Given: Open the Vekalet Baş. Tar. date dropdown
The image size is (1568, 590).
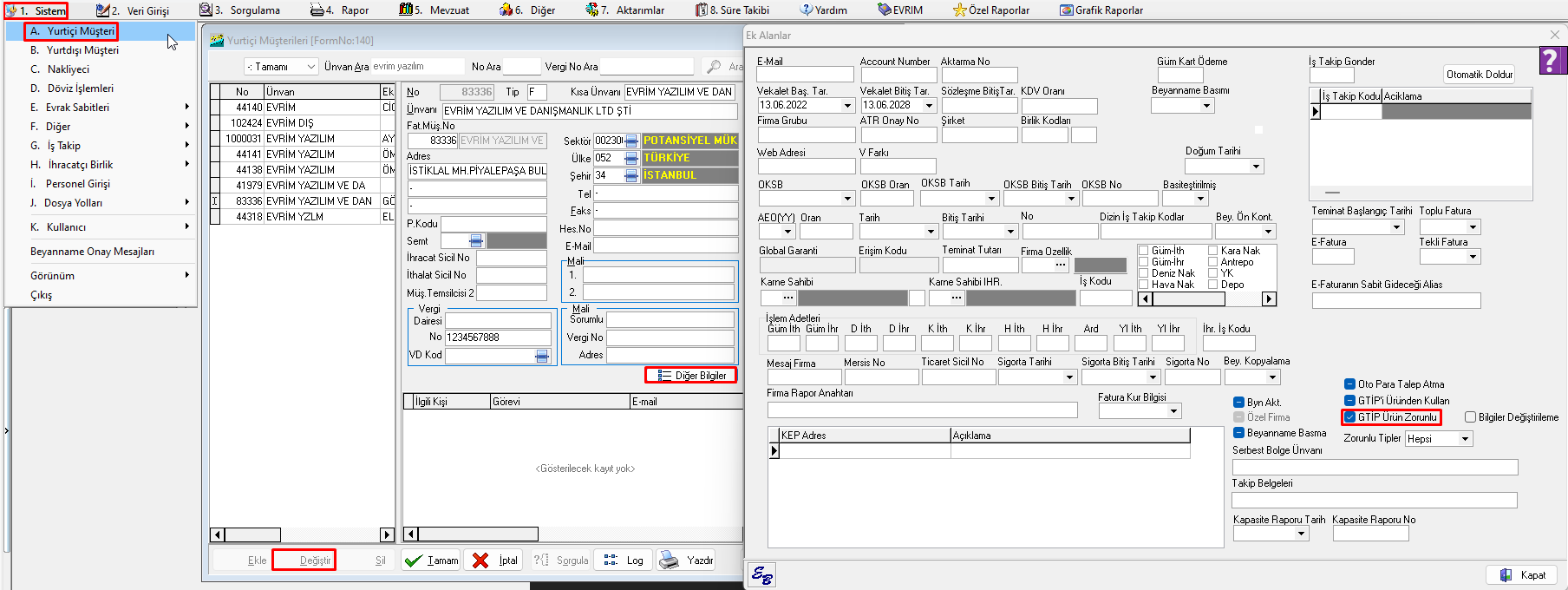Looking at the screenshot, I should 848,106.
